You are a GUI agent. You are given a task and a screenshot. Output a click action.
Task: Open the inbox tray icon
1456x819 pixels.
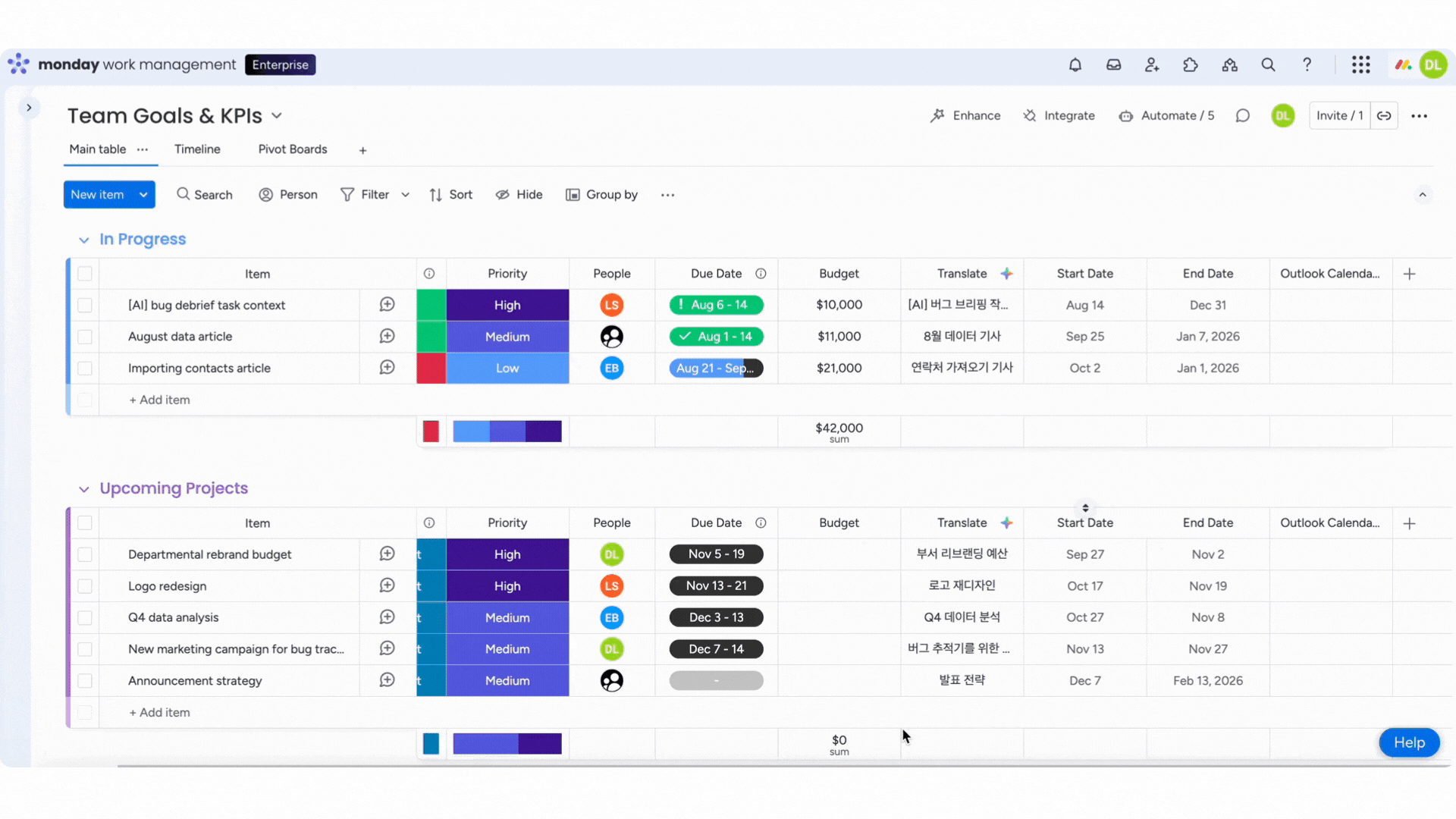(x=1113, y=65)
